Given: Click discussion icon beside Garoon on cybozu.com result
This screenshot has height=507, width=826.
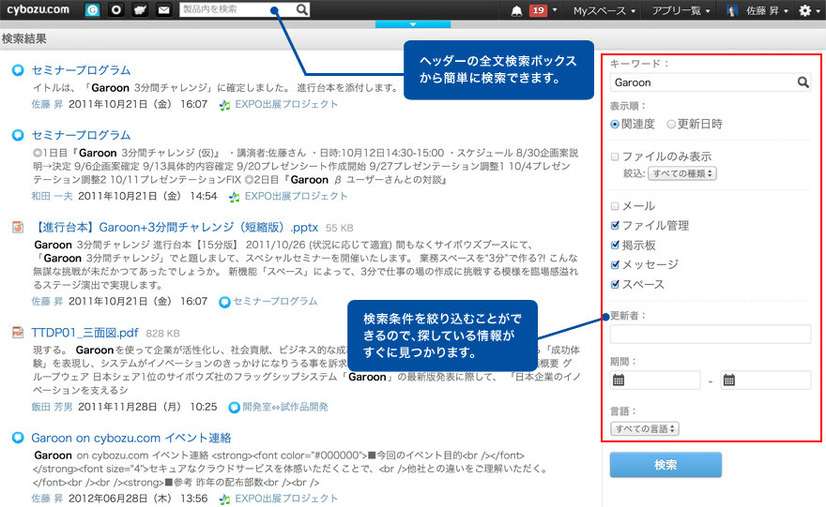Looking at the screenshot, I should pos(18,438).
